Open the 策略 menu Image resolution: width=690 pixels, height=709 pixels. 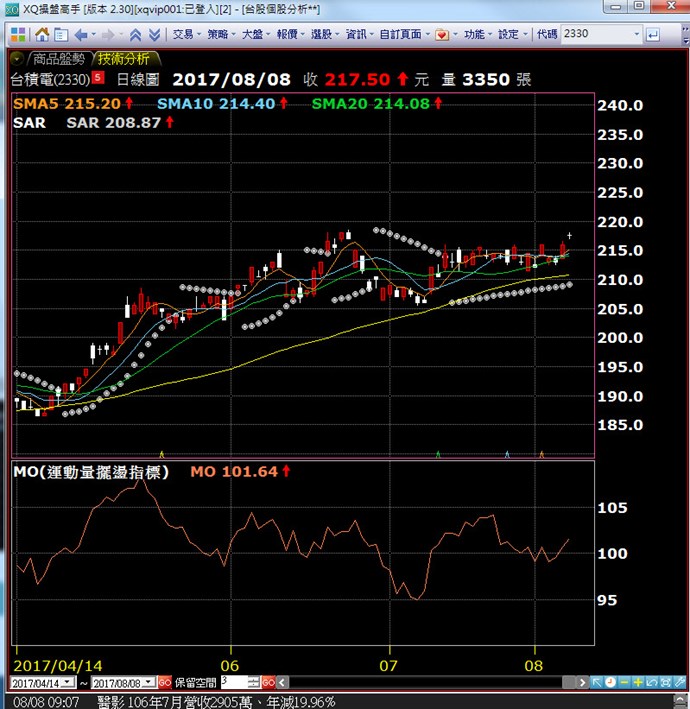pos(219,34)
